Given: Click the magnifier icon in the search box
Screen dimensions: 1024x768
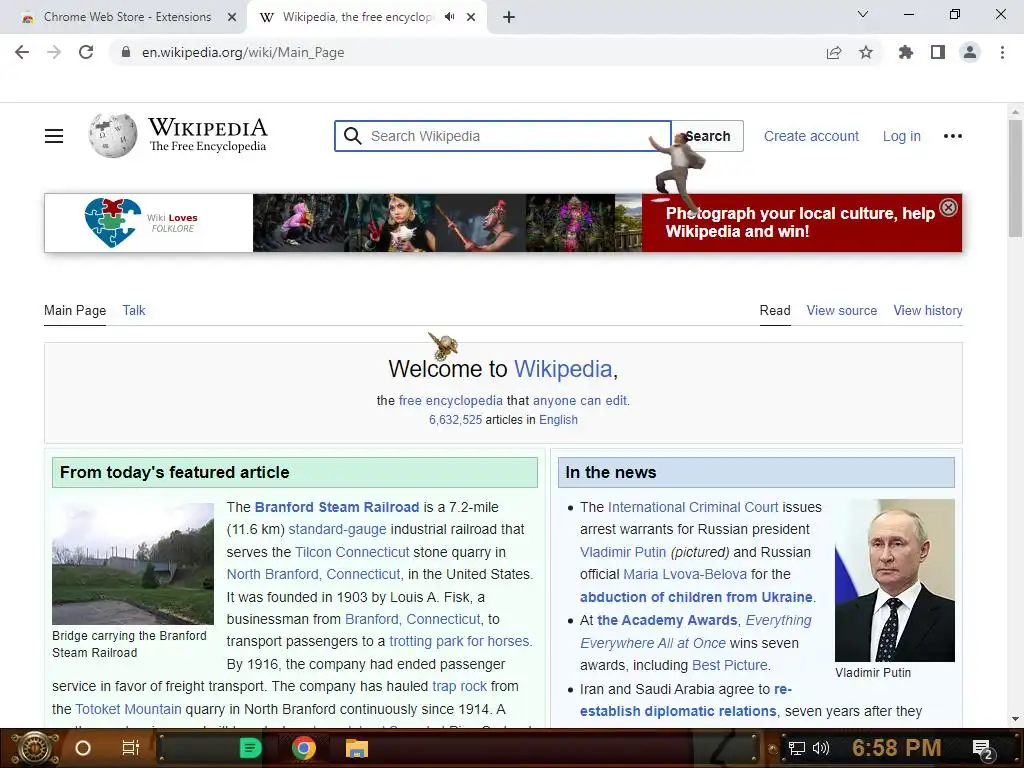Looking at the screenshot, I should click(x=353, y=136).
